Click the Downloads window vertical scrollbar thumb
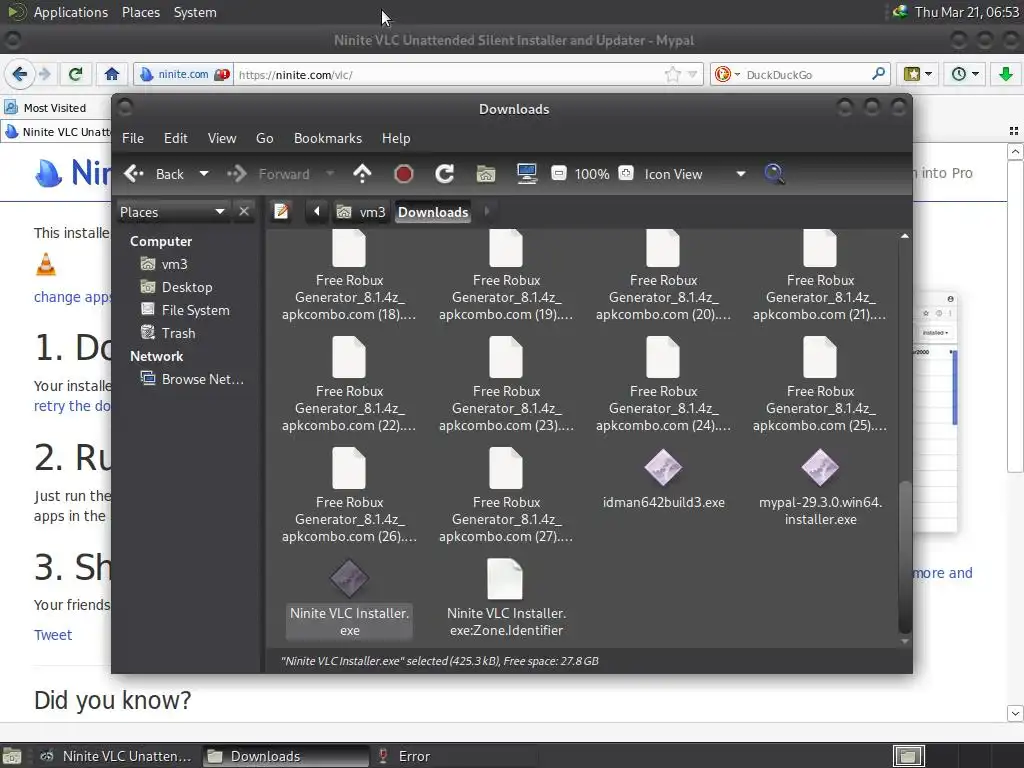 904,557
